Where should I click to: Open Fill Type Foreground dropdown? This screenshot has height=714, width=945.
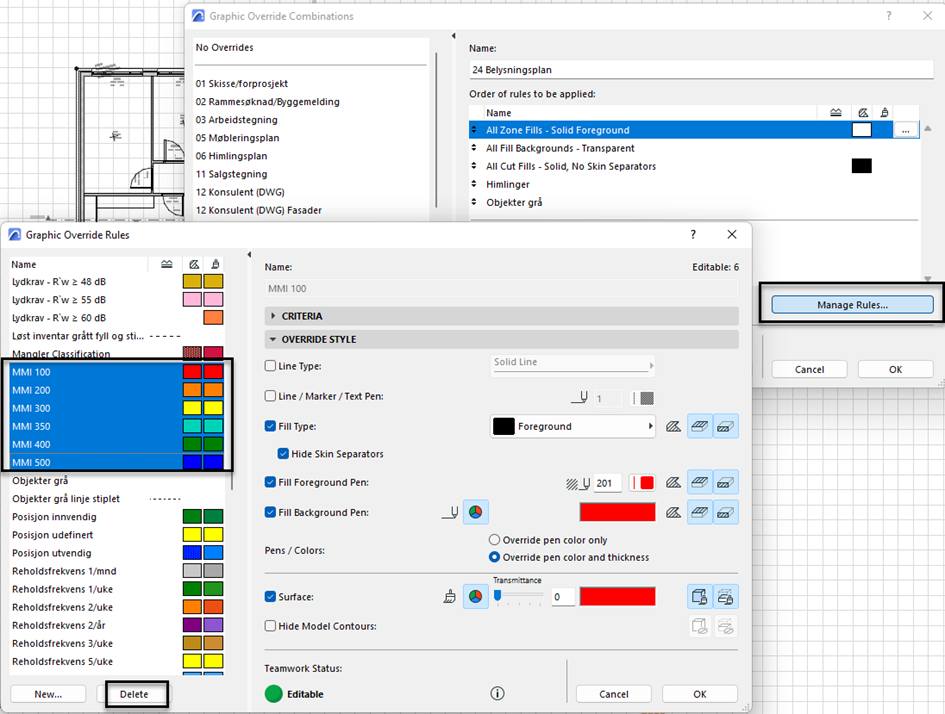(x=573, y=427)
